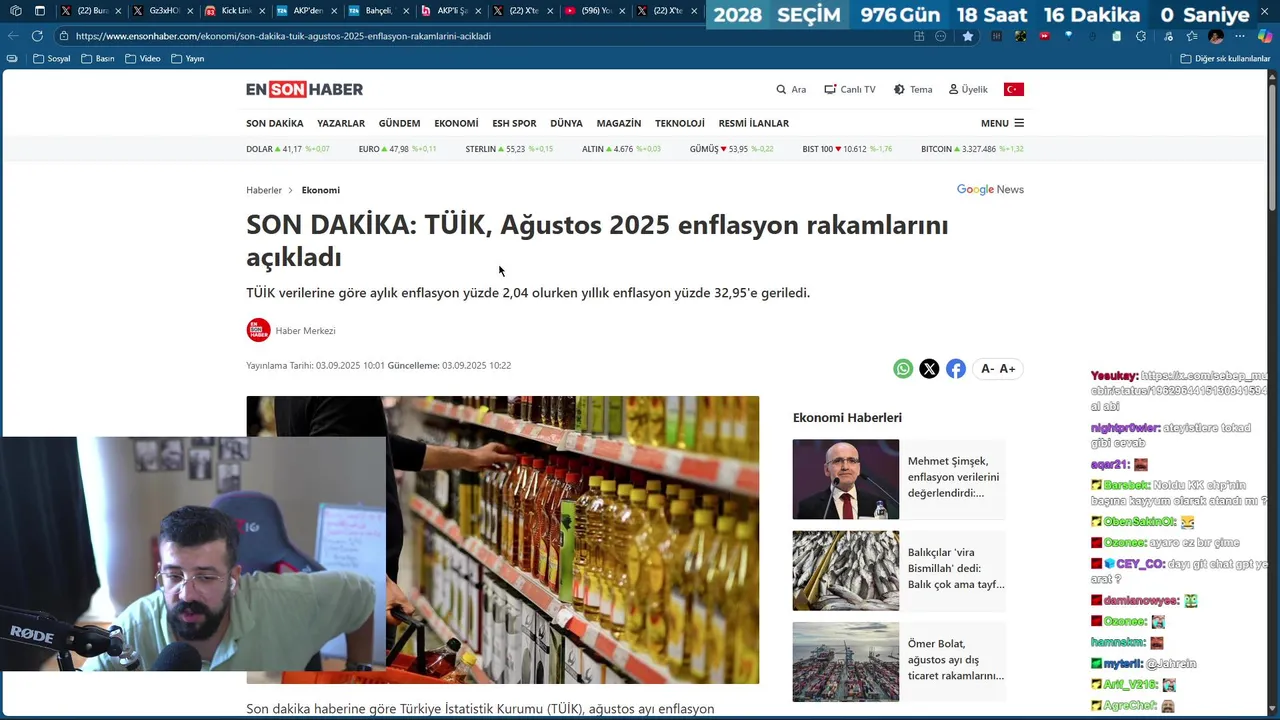Open the search (Ara) magnifier icon
The image size is (1280, 720).
[x=781, y=89]
